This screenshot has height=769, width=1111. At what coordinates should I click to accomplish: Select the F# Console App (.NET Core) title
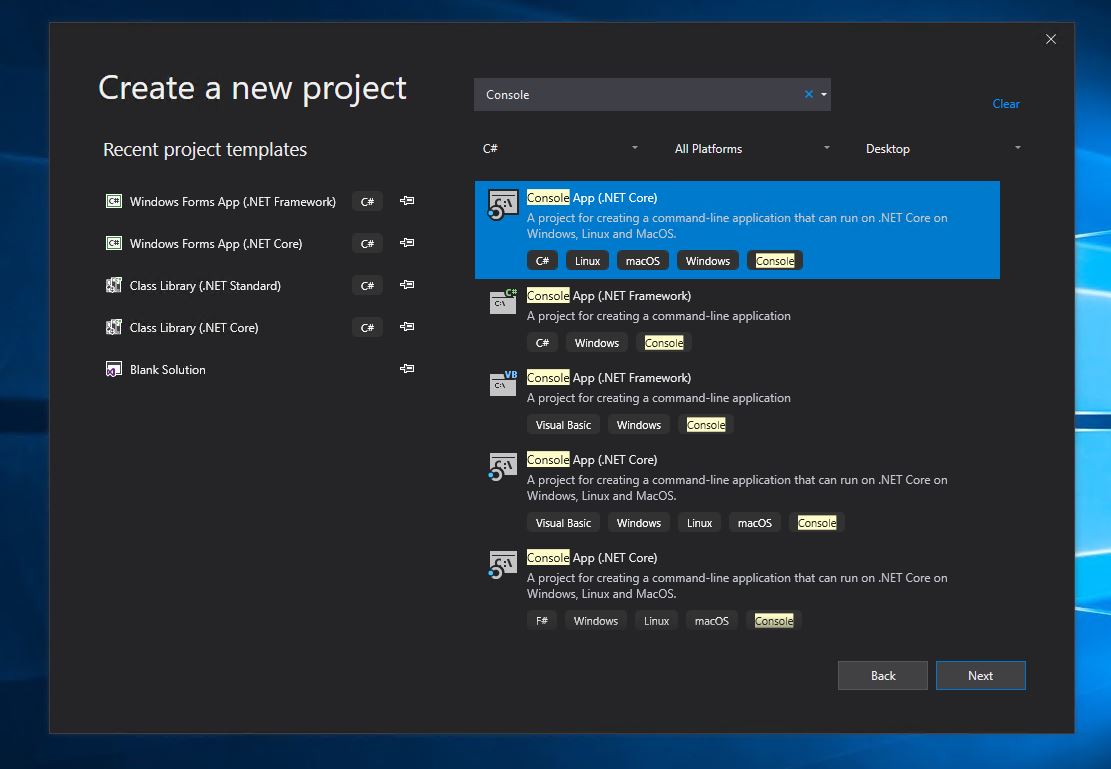pos(592,558)
